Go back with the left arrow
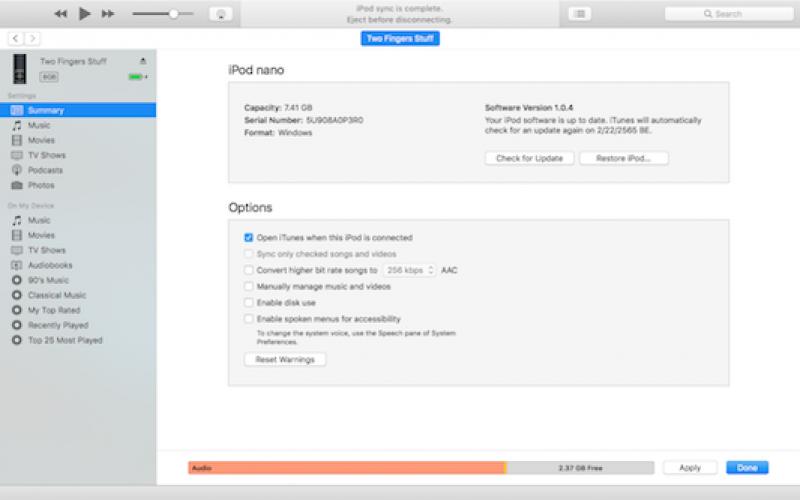The width and height of the screenshot is (800, 500). (15, 38)
